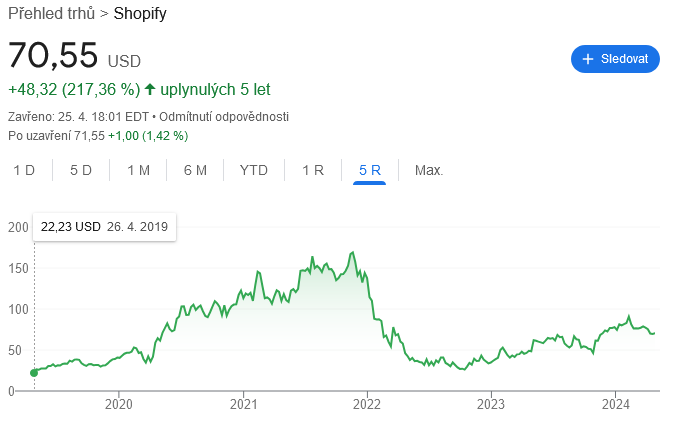Click the plus icon in Sledovat button
The image size is (675, 425).
click(x=588, y=59)
